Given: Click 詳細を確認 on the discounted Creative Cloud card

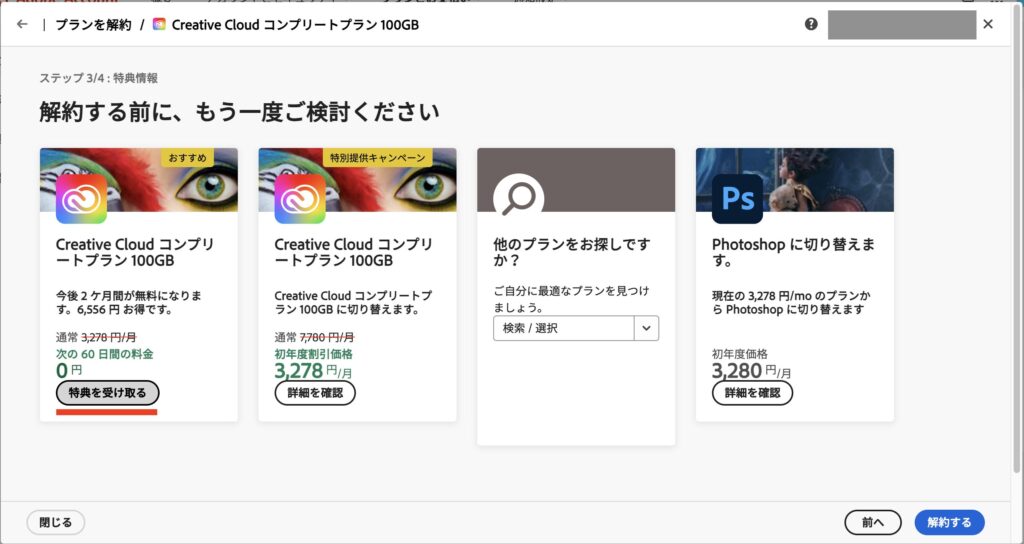Looking at the screenshot, I should click(315, 393).
